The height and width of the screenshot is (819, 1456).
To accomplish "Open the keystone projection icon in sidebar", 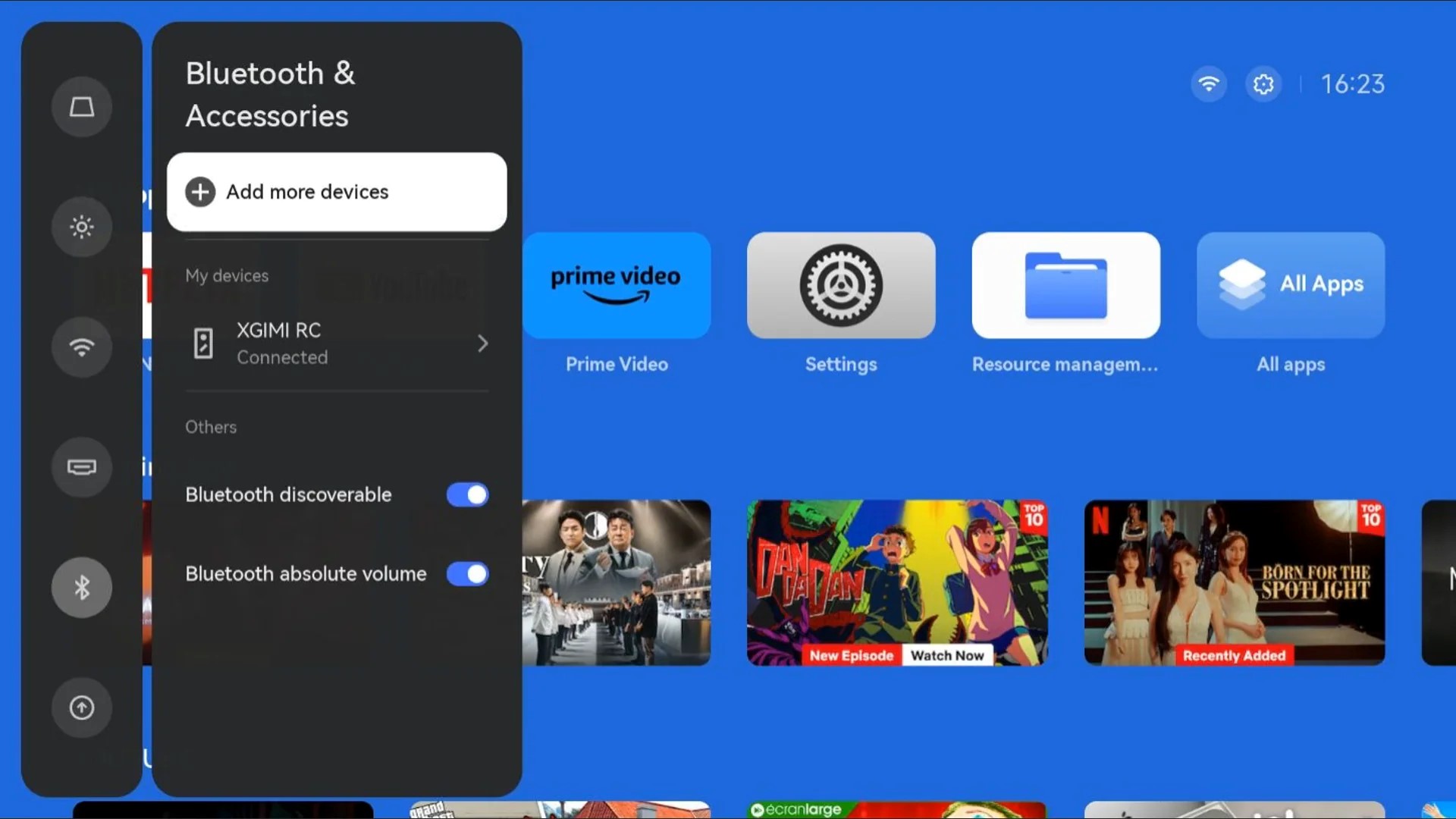I will tap(82, 107).
